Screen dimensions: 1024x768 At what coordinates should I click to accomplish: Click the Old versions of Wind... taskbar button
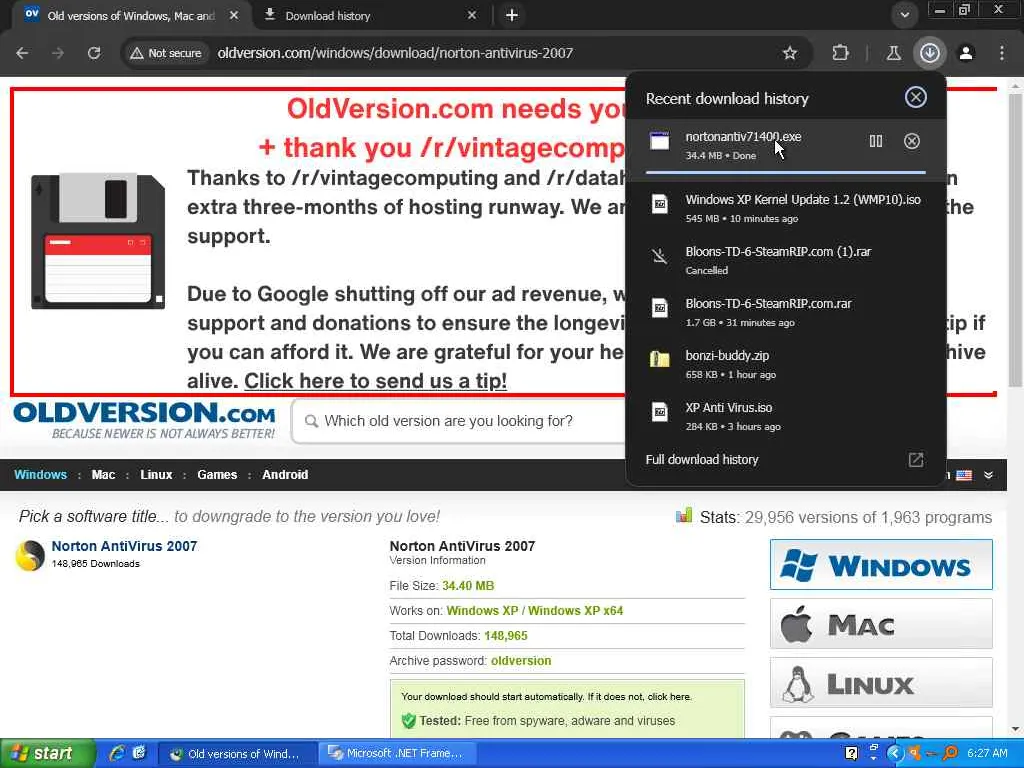point(237,753)
